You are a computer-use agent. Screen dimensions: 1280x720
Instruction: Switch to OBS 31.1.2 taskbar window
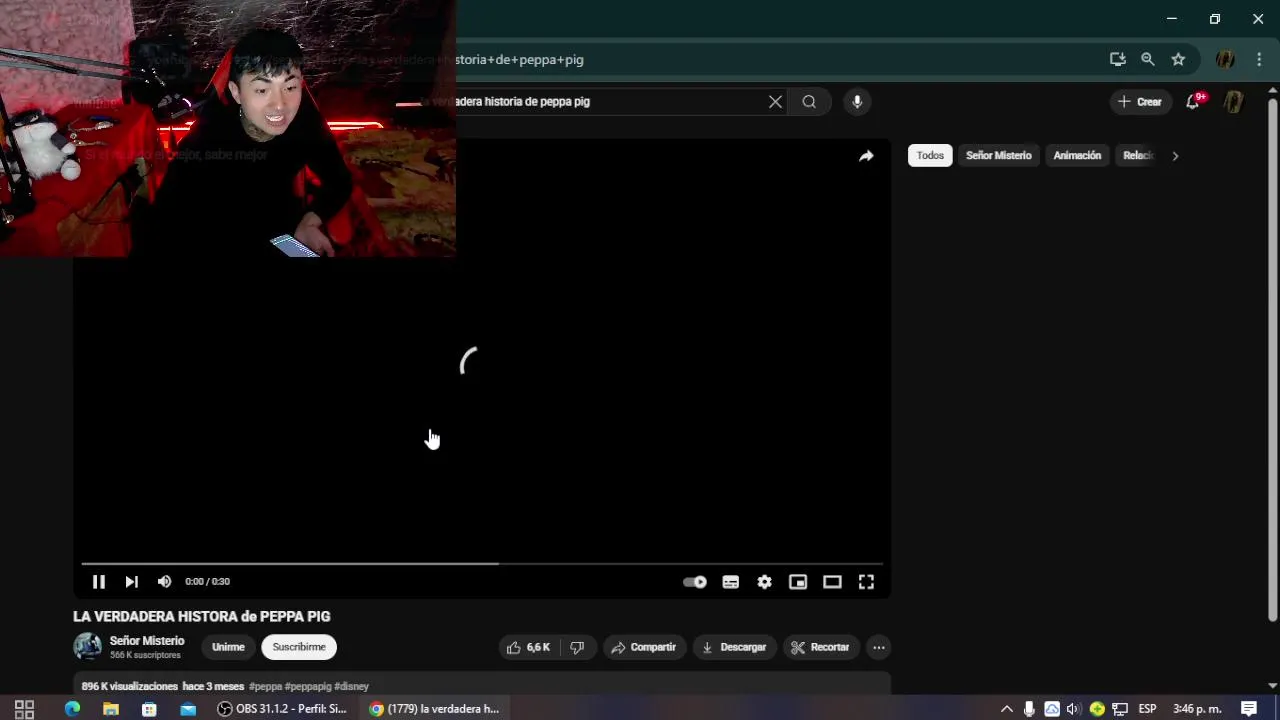pyautogui.click(x=284, y=709)
